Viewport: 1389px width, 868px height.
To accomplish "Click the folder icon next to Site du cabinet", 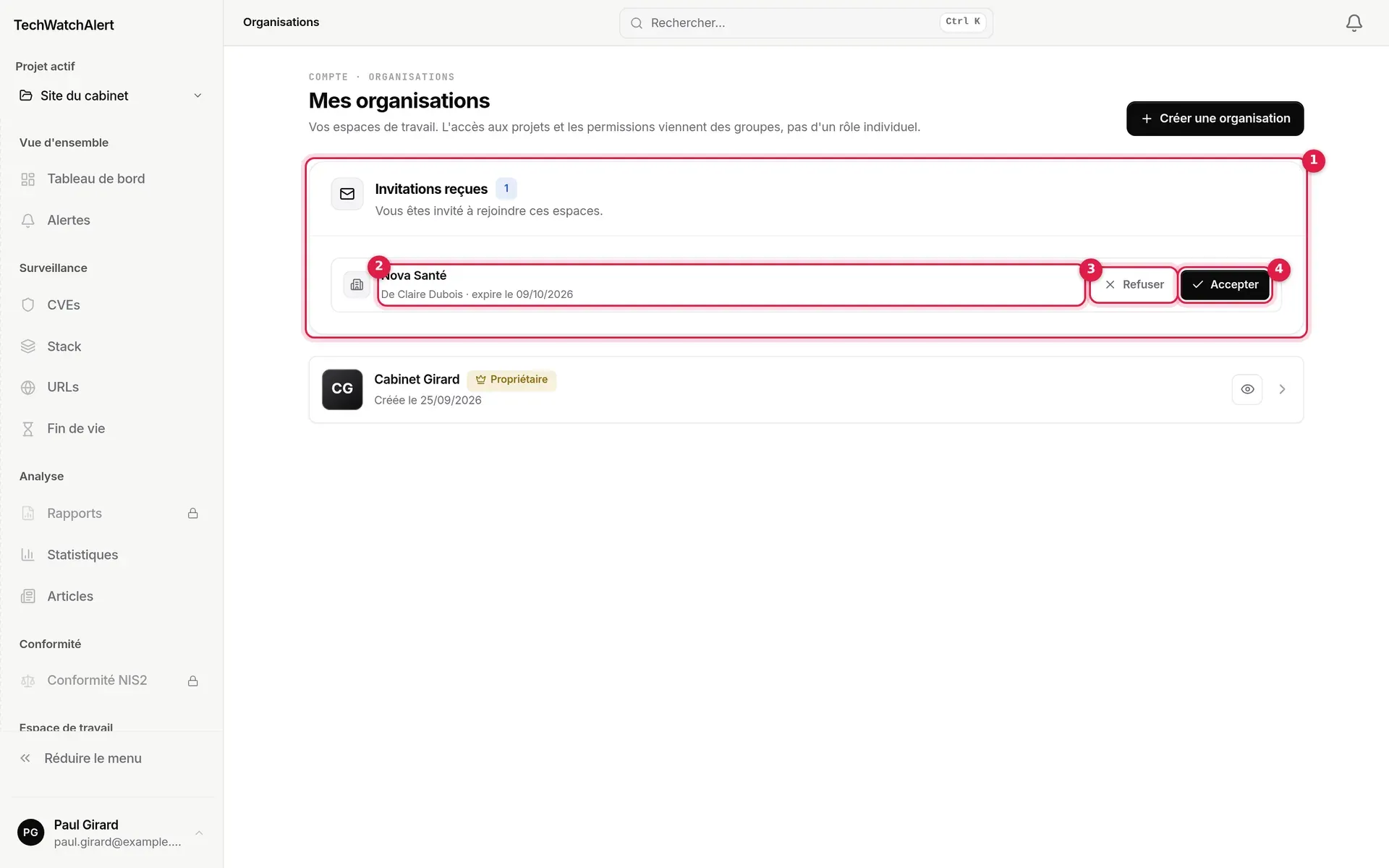I will (x=26, y=95).
